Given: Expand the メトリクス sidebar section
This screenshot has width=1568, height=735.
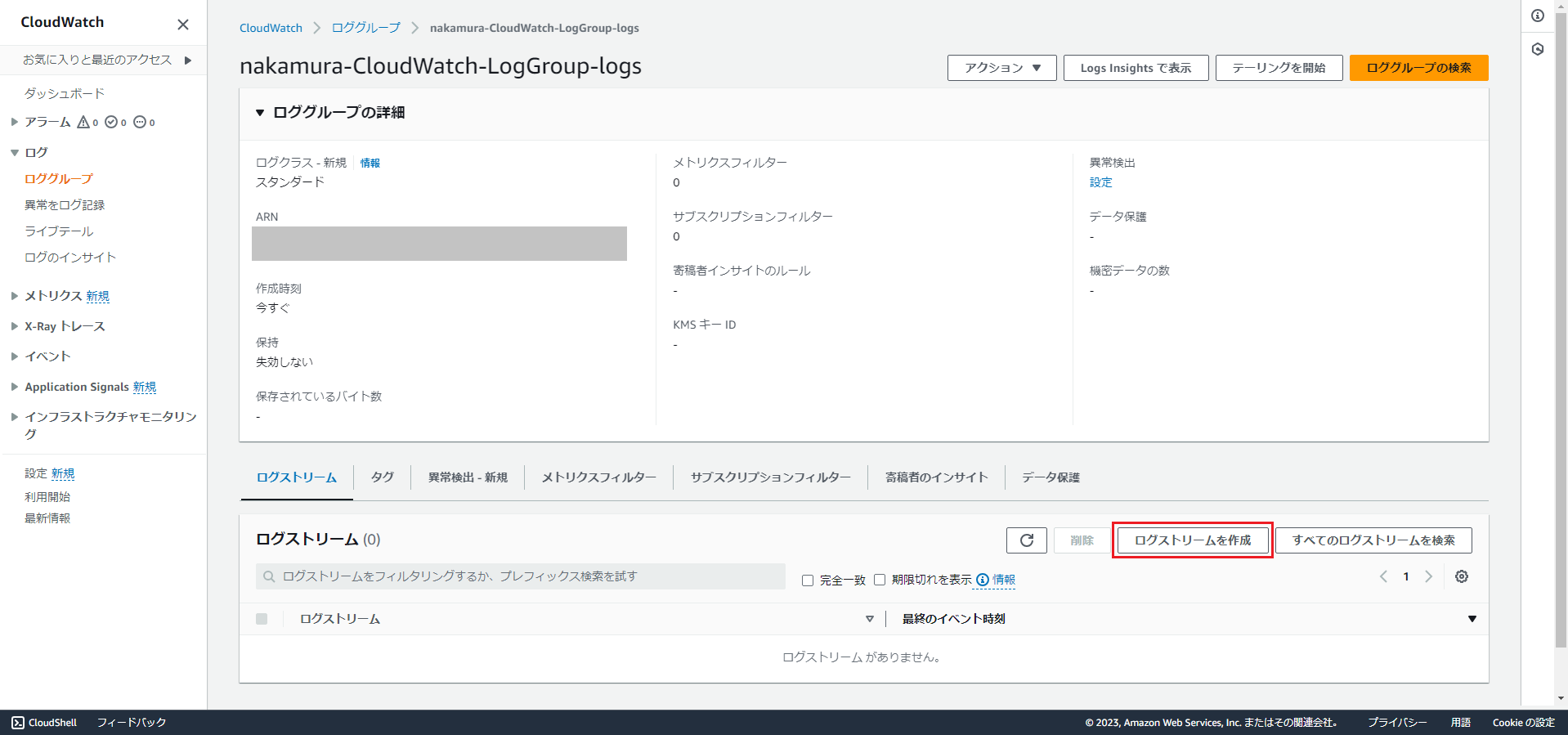Looking at the screenshot, I should point(15,296).
